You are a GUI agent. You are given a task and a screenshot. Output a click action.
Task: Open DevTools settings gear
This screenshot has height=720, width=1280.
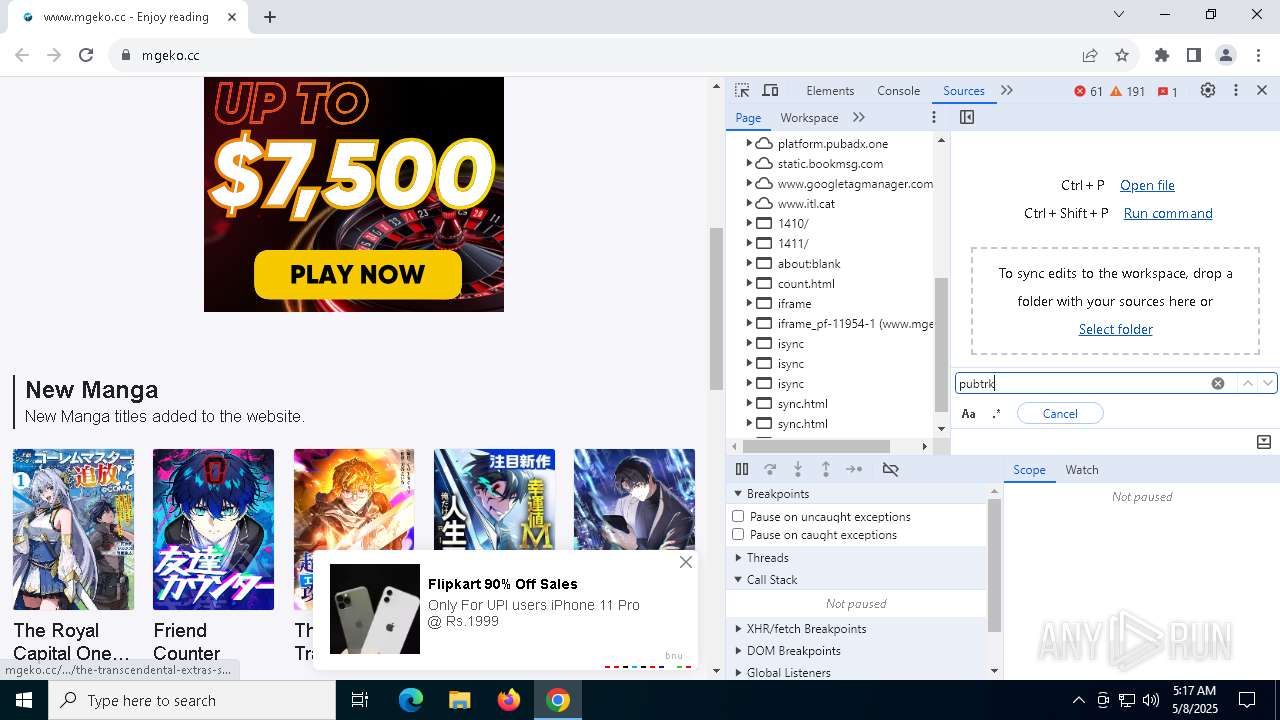tap(1208, 90)
